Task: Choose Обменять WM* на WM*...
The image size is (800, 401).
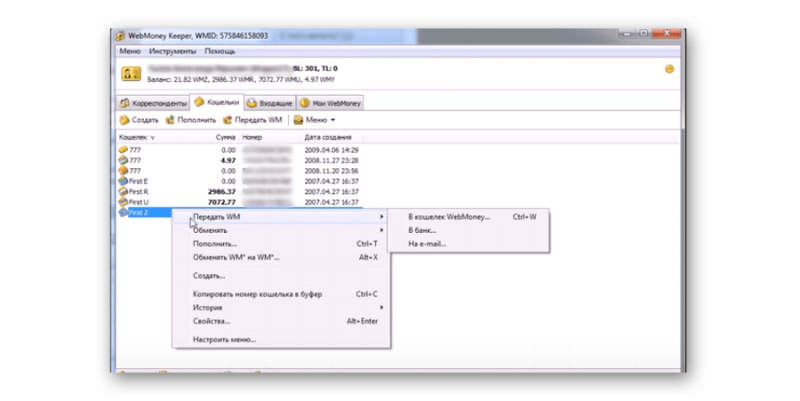Action: pyautogui.click(x=282, y=258)
